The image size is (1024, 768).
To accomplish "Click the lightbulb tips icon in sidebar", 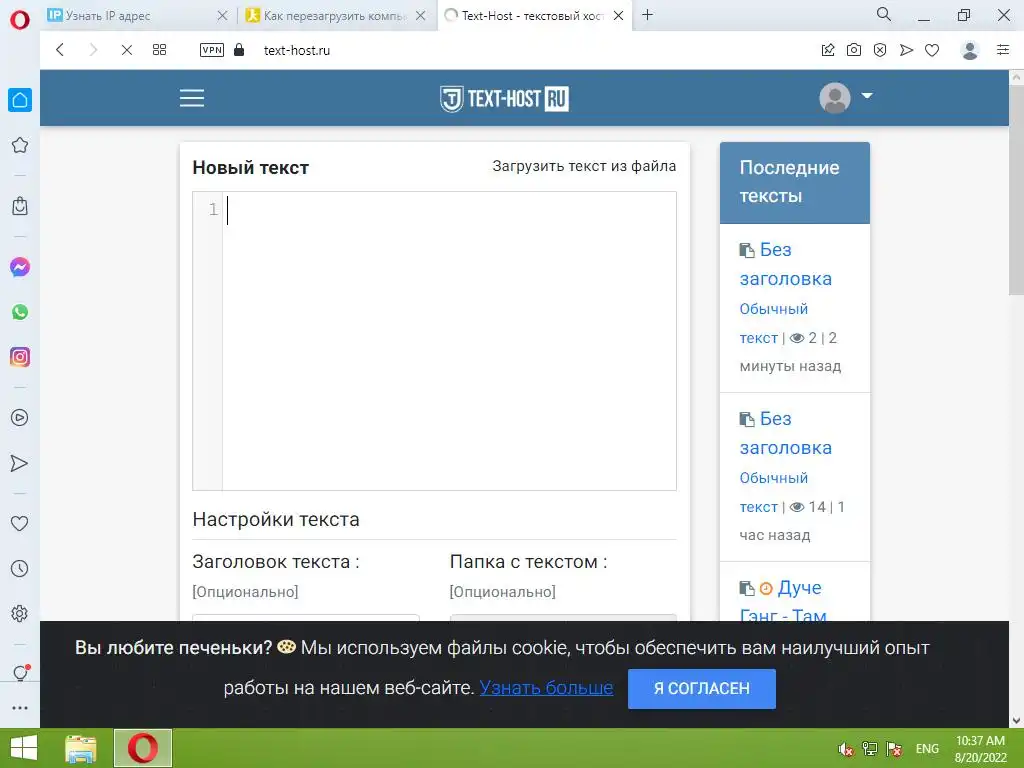I will pos(20,673).
